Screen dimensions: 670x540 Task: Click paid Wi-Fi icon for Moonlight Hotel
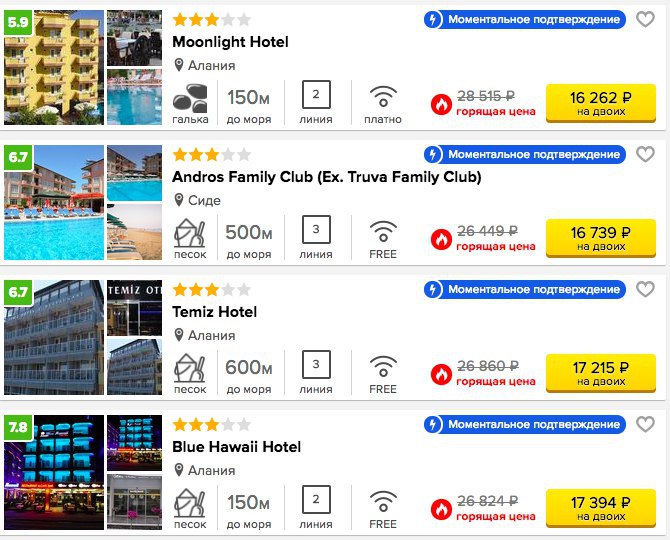point(383,96)
